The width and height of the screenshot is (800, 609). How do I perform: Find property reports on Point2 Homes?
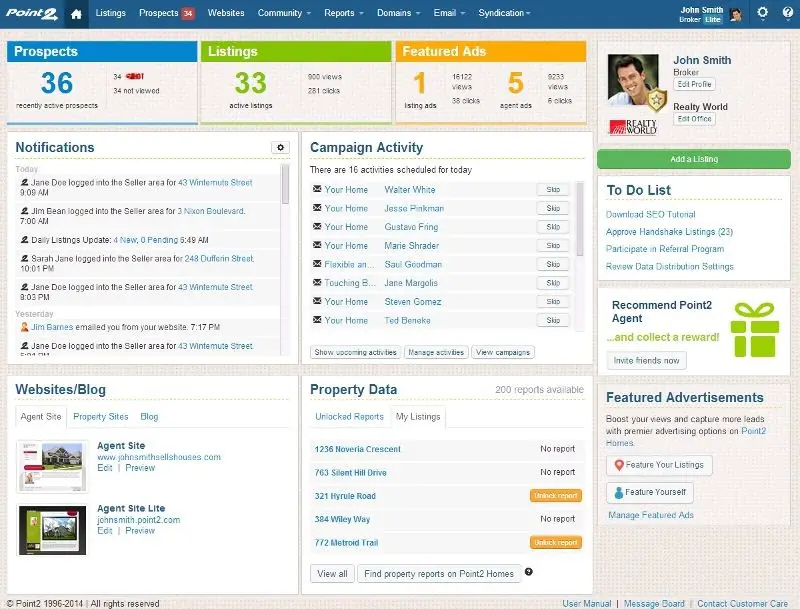[x=439, y=574]
